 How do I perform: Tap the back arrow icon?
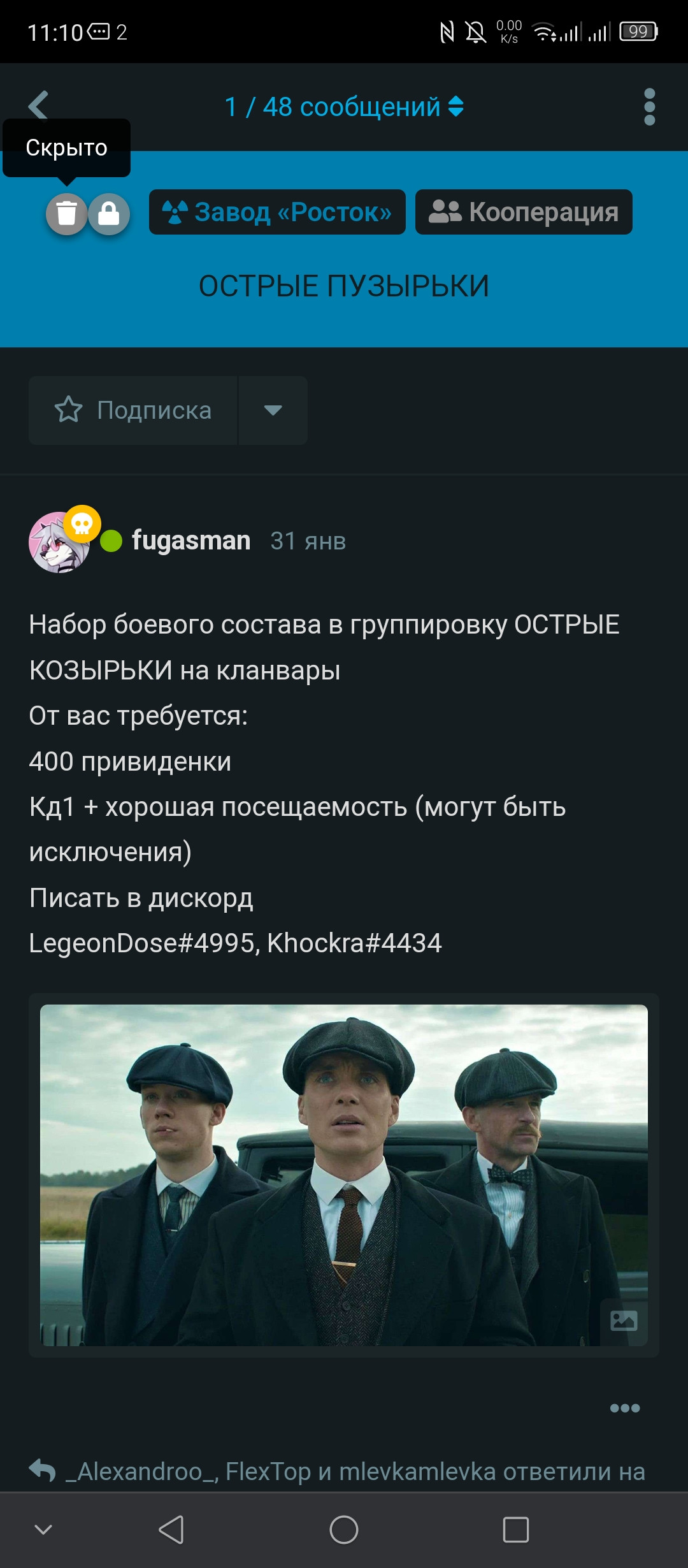(x=38, y=105)
